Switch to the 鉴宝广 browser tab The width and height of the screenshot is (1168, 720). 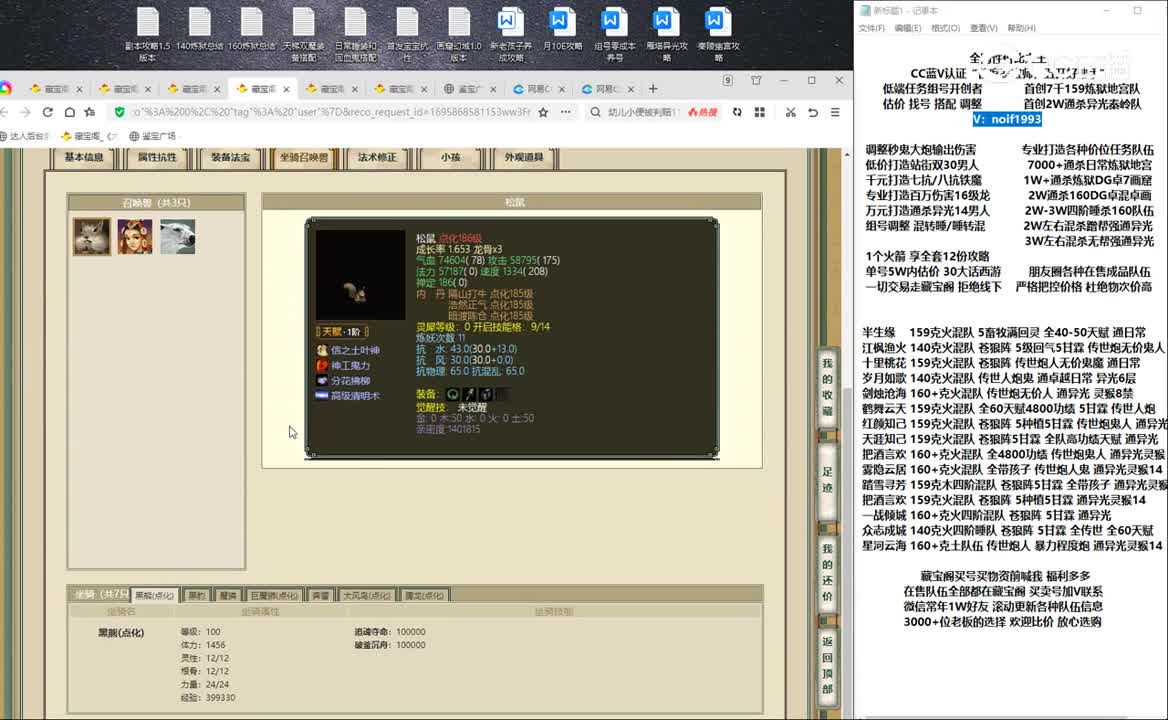(x=469, y=89)
